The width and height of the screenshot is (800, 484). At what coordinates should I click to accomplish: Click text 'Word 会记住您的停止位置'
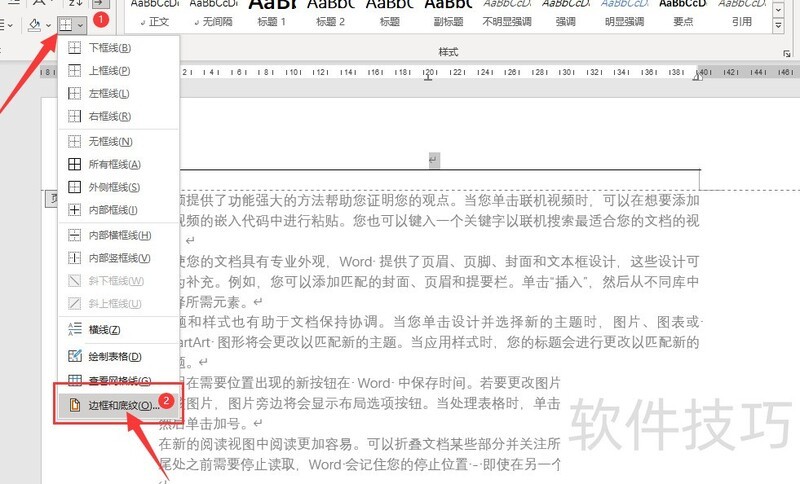pyautogui.click(x=388, y=464)
